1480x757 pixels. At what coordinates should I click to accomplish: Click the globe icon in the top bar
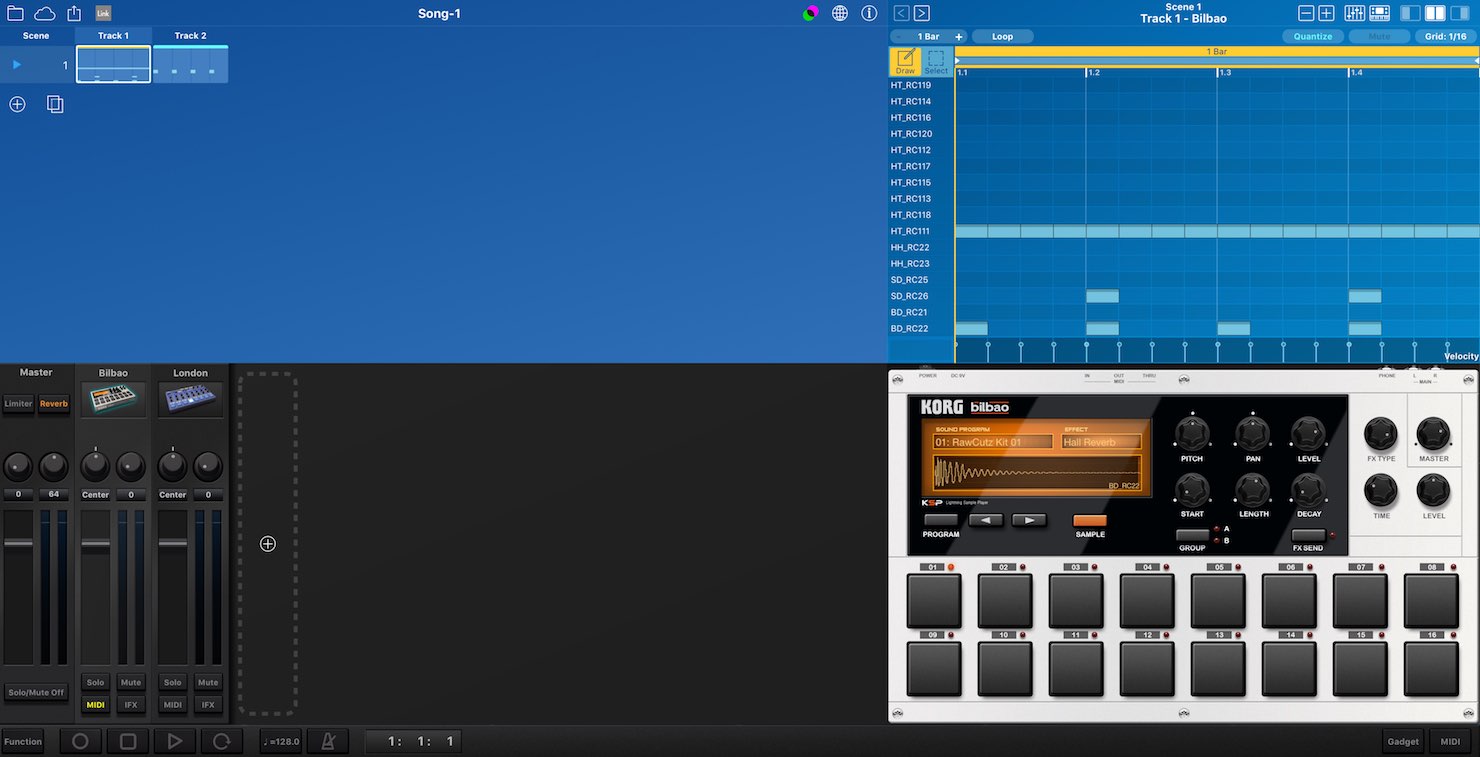[840, 13]
